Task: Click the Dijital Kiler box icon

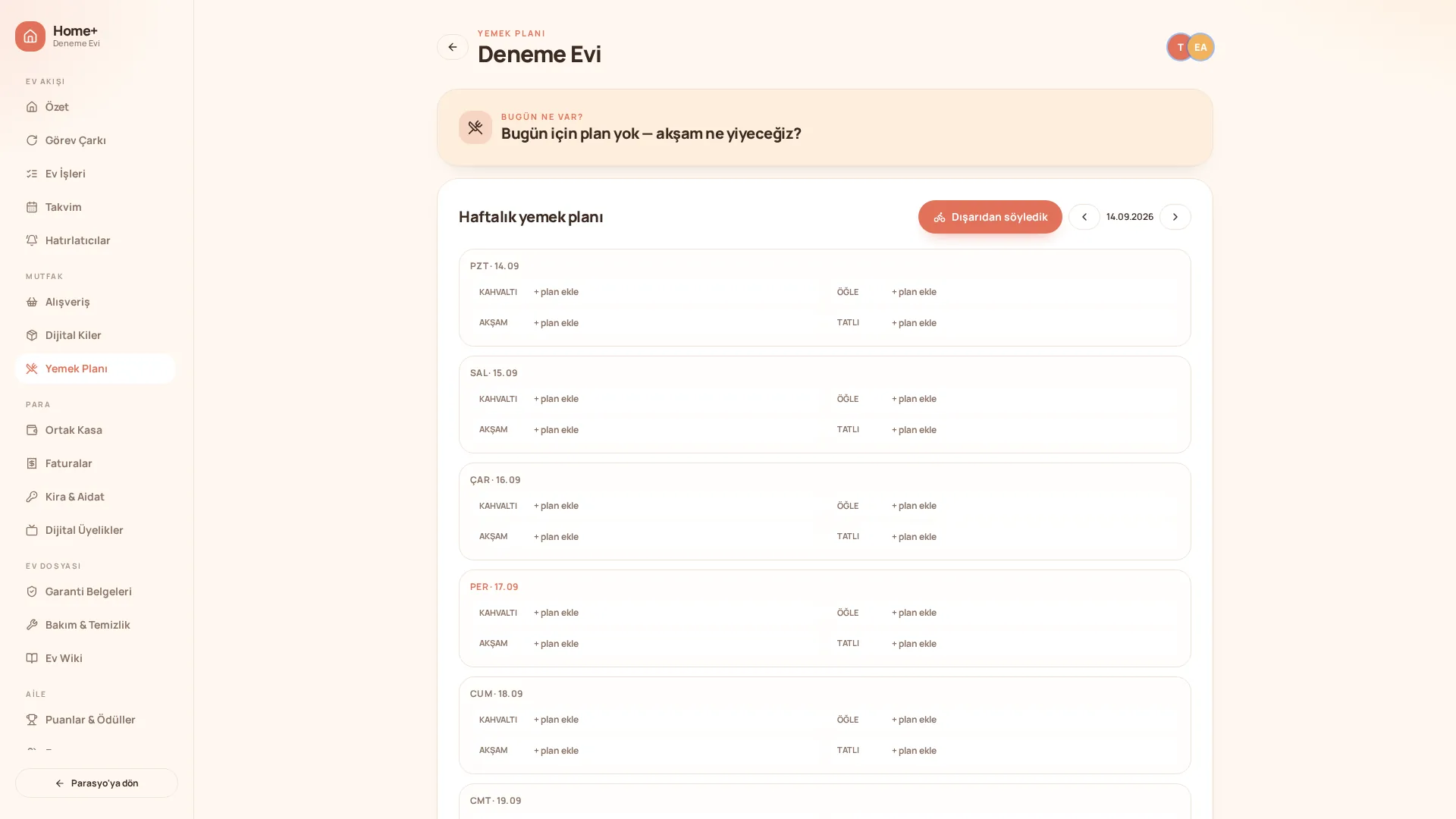Action: 32,335
